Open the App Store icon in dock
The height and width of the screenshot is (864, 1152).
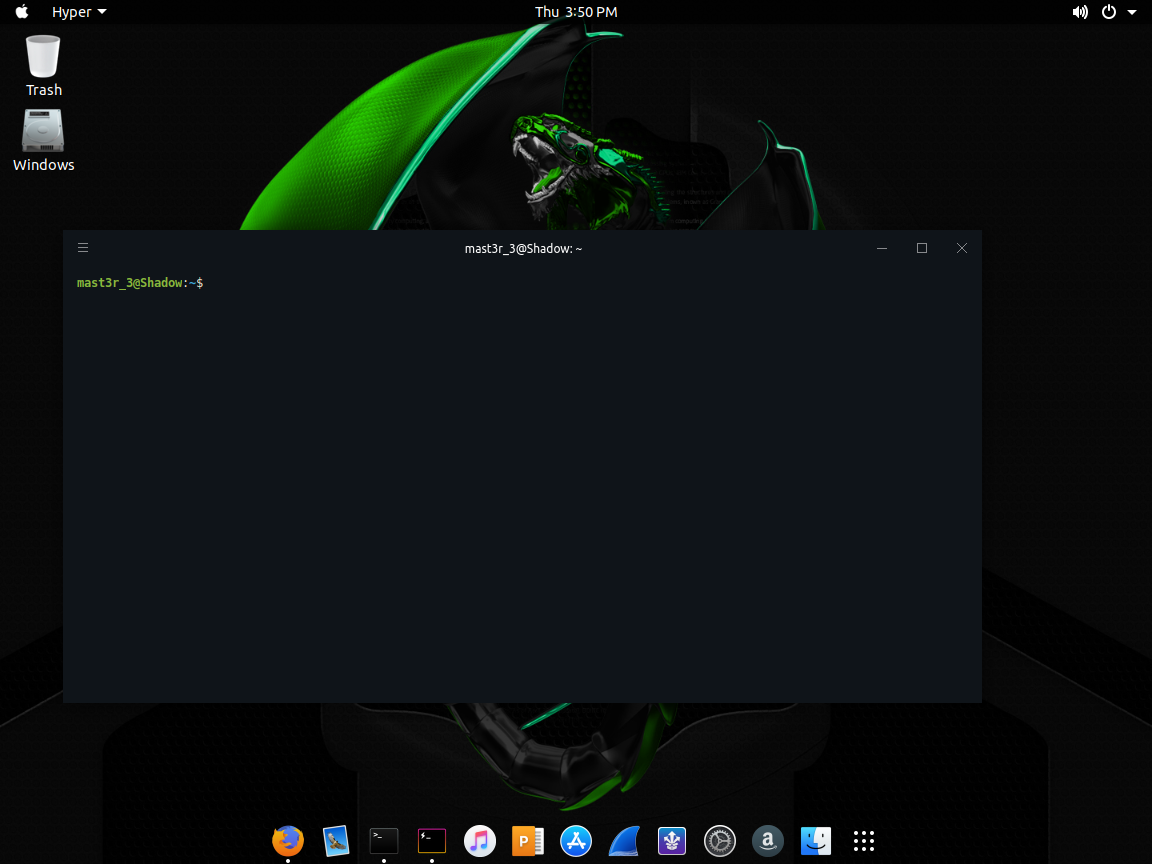tap(576, 840)
